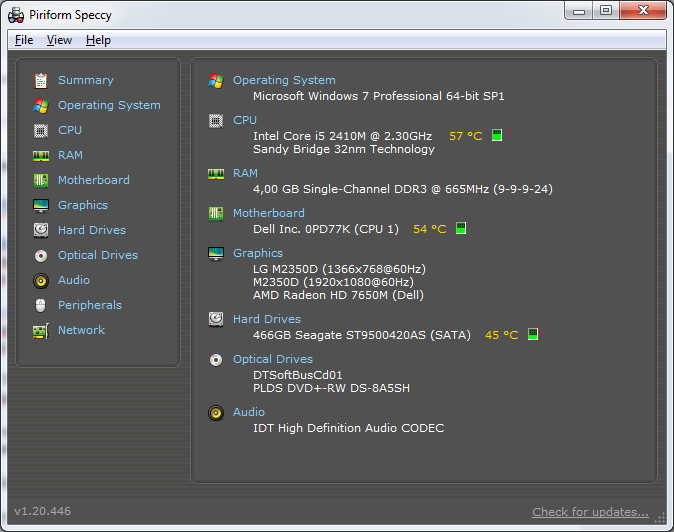674x532 pixels.
Task: Open the Motherboard heading link in summary
Action: (269, 213)
